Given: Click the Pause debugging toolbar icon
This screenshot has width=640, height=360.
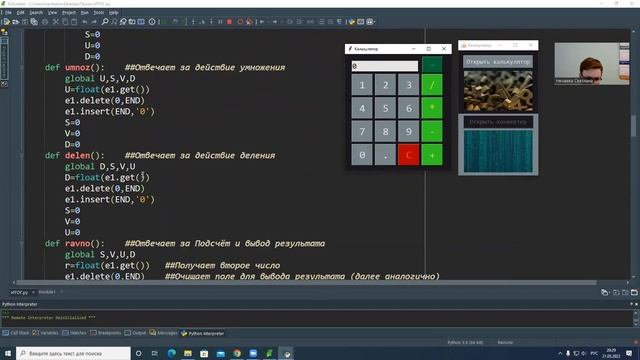Looking at the screenshot, I should 220,22.
